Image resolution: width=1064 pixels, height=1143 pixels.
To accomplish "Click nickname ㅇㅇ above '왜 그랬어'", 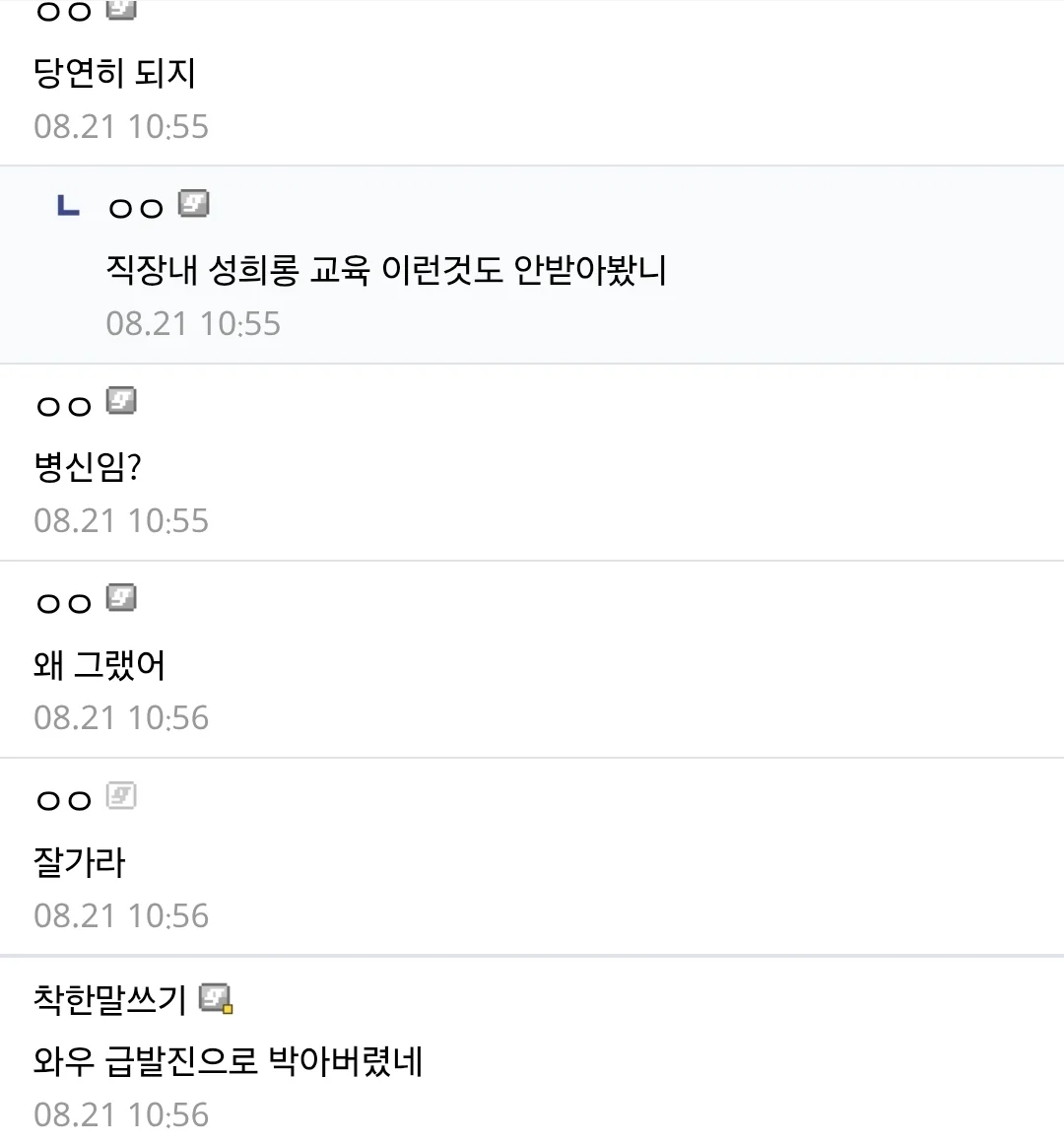I will [x=64, y=604].
